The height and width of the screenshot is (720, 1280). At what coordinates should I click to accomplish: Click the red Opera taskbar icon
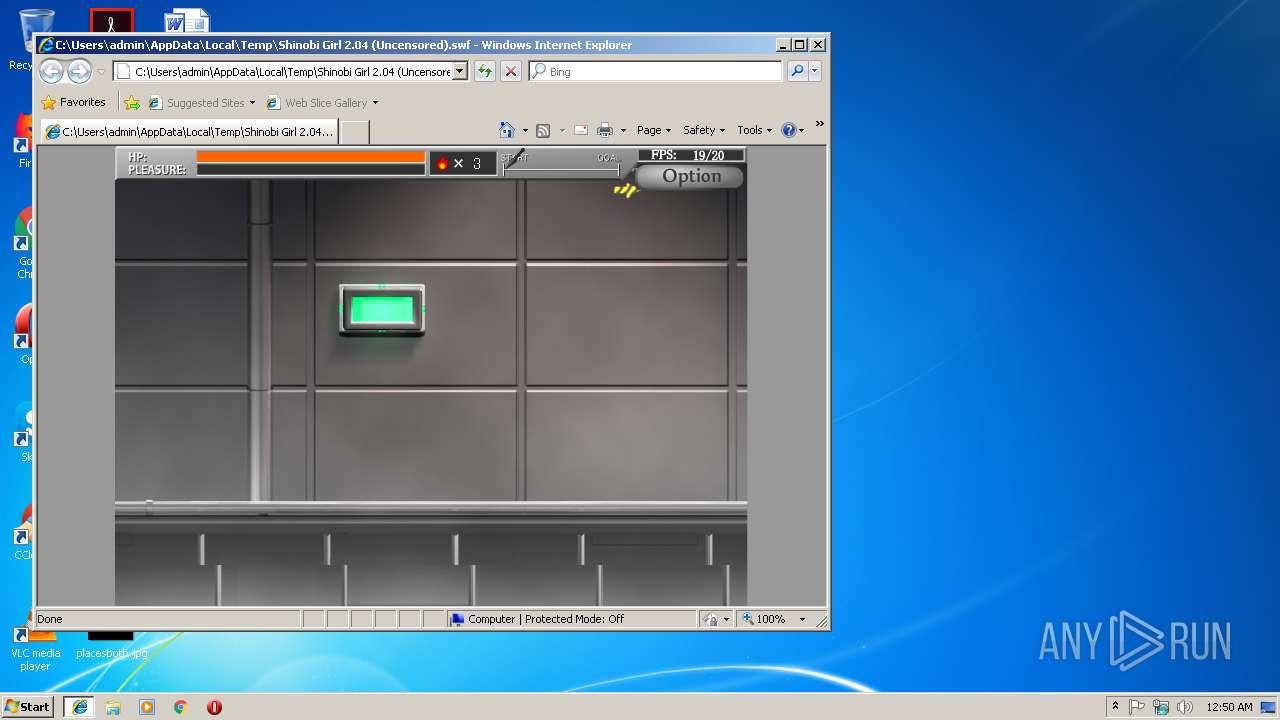click(x=214, y=707)
